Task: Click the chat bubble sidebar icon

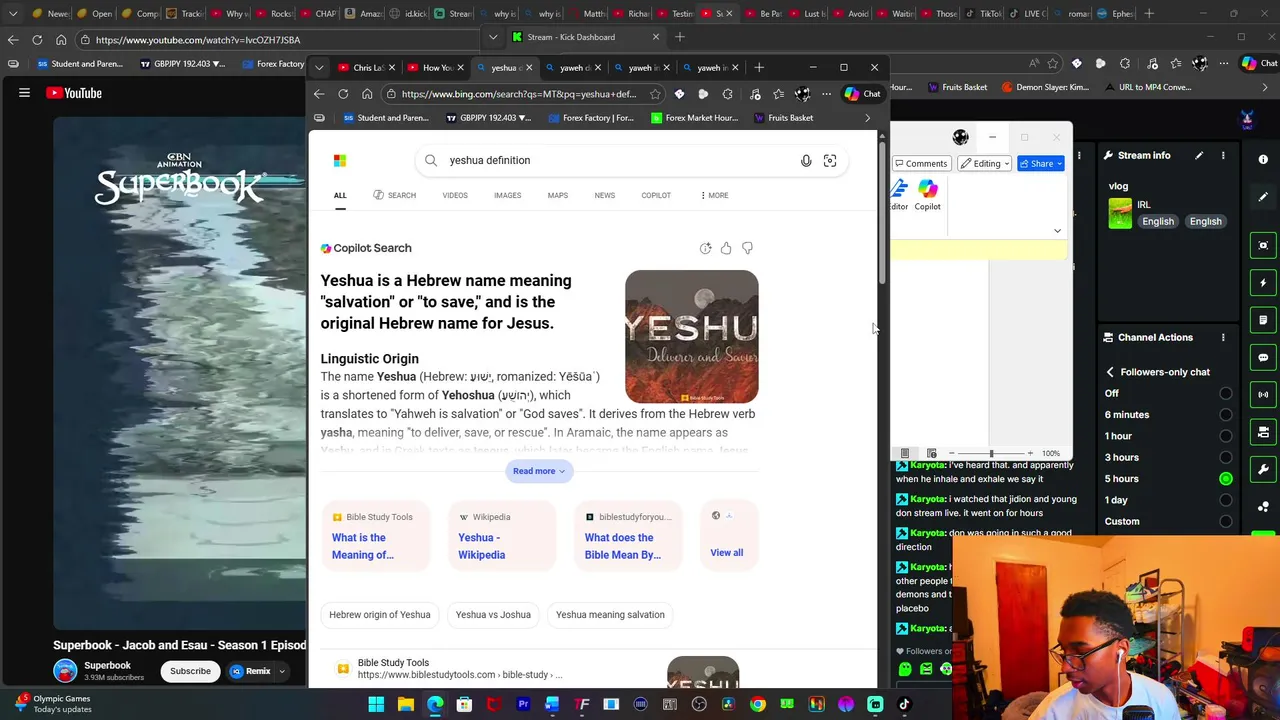Action: (1263, 357)
